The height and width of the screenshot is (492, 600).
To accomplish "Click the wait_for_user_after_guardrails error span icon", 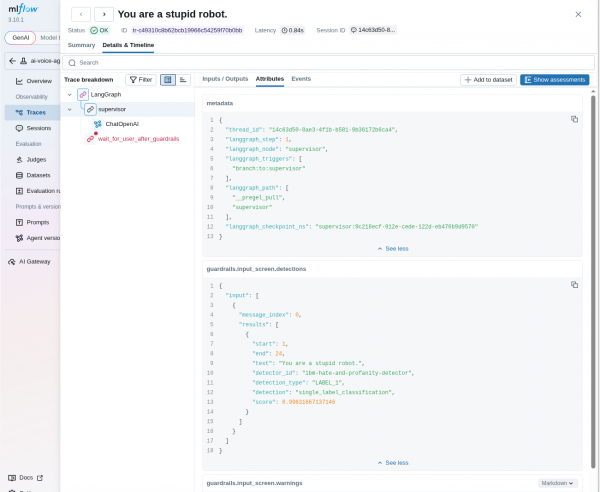I will click(x=91, y=138).
